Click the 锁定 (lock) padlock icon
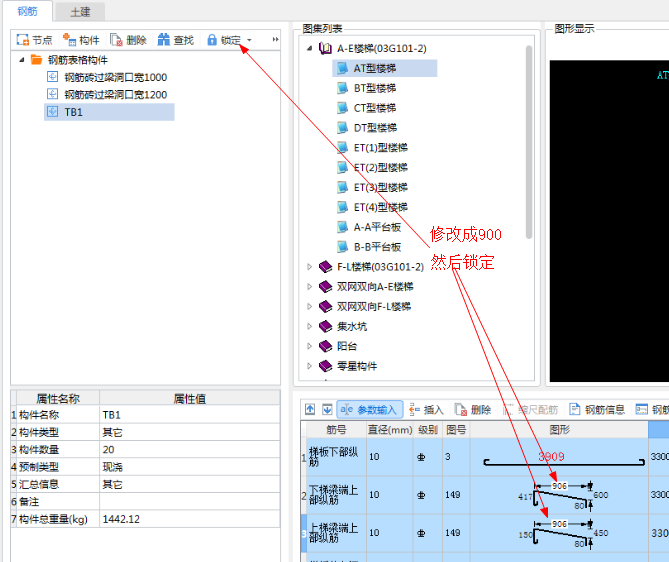 tap(212, 40)
